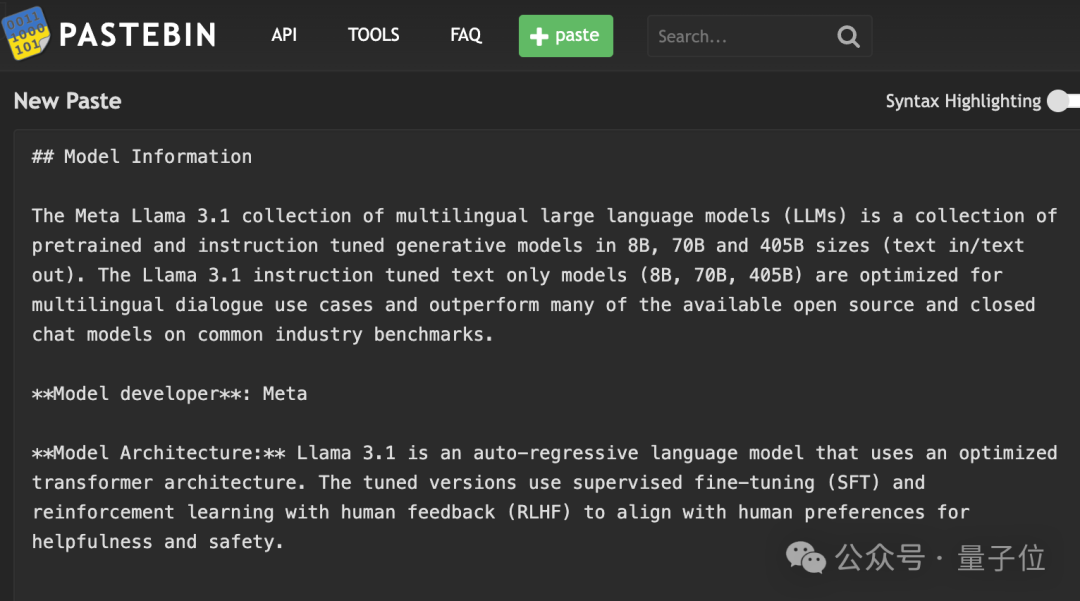Open the TOOLS menu item
1080x601 pixels.
pyautogui.click(x=373, y=35)
